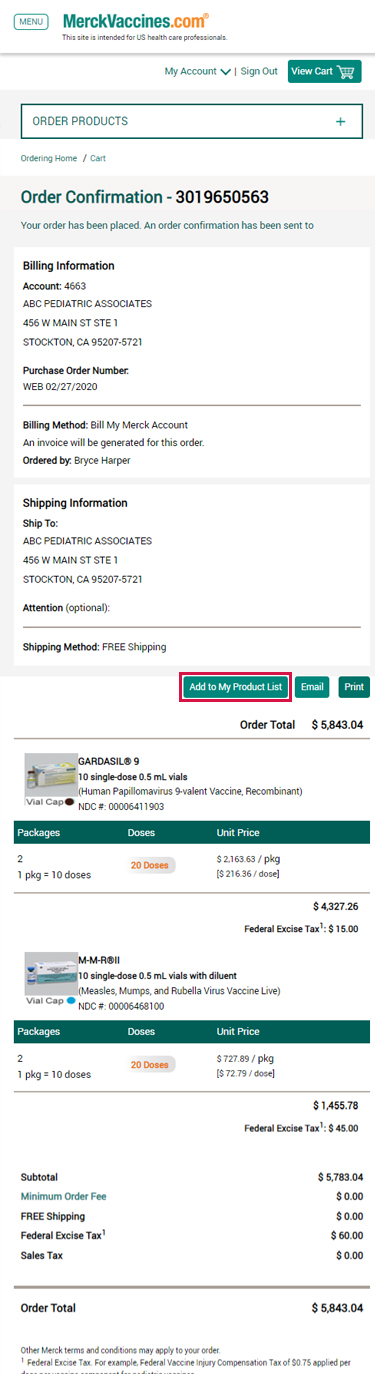The height and width of the screenshot is (1374, 375).
Task: Click the M-M-R II 20 Doses badge
Action: (x=151, y=1065)
